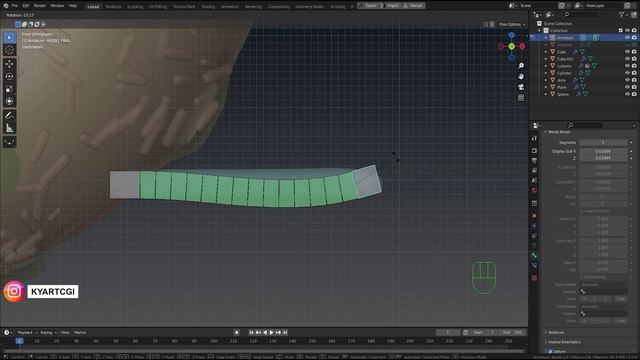Screen dimensions: 640x360
Task: Select the Select Box tool in the toolbar
Action: 9,38
